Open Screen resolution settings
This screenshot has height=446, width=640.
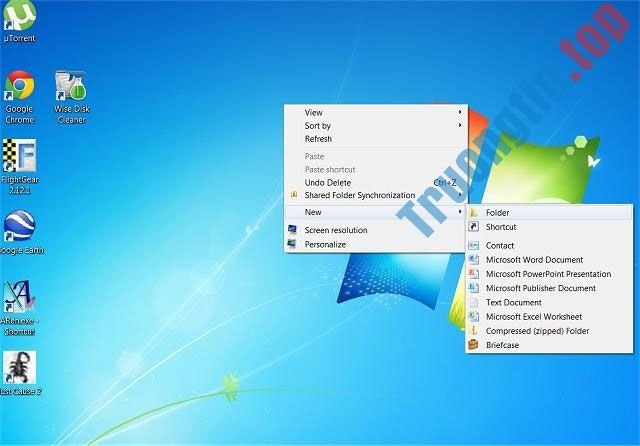click(335, 230)
